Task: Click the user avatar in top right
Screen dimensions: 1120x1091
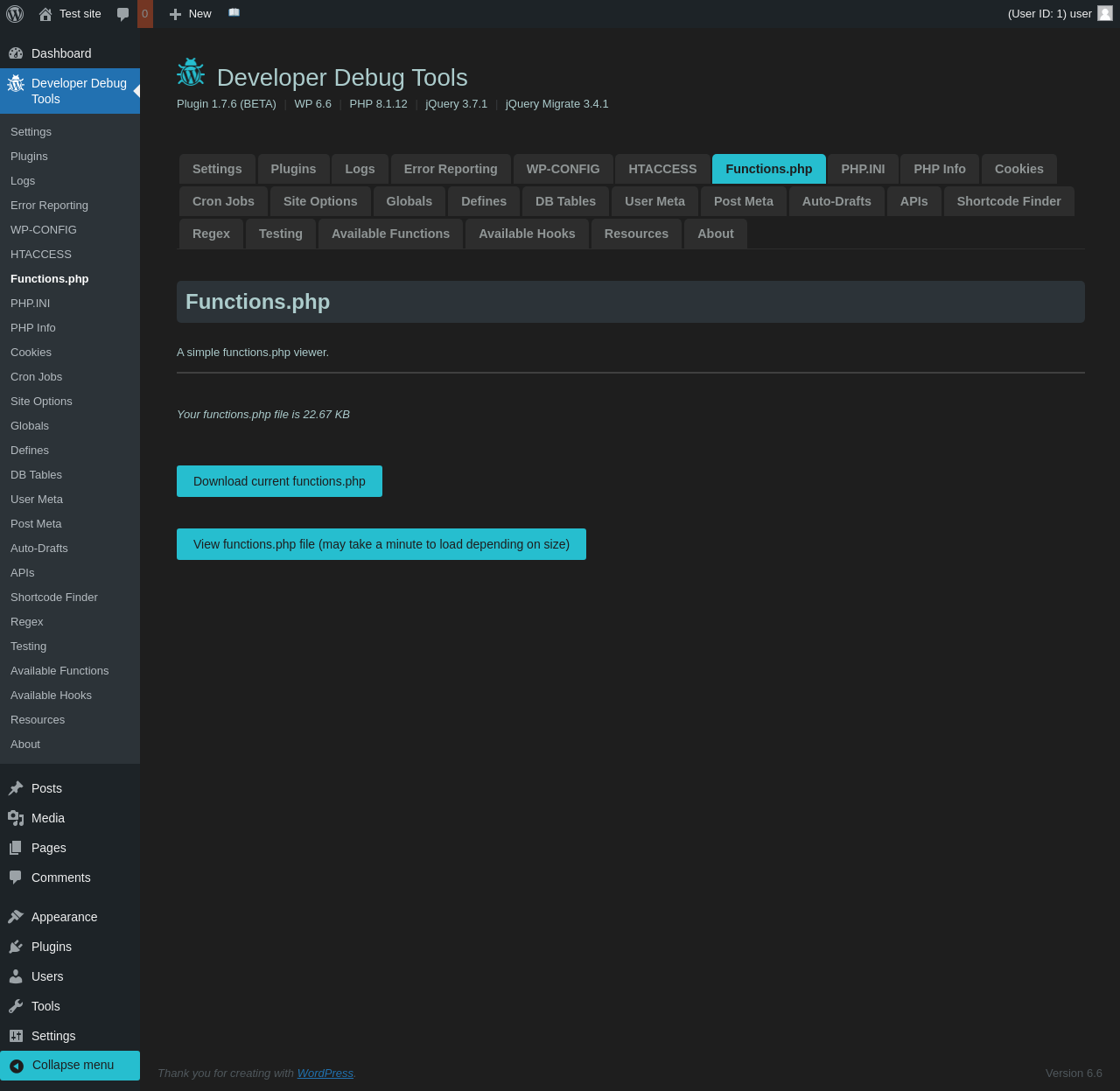Action: pos(1105,13)
